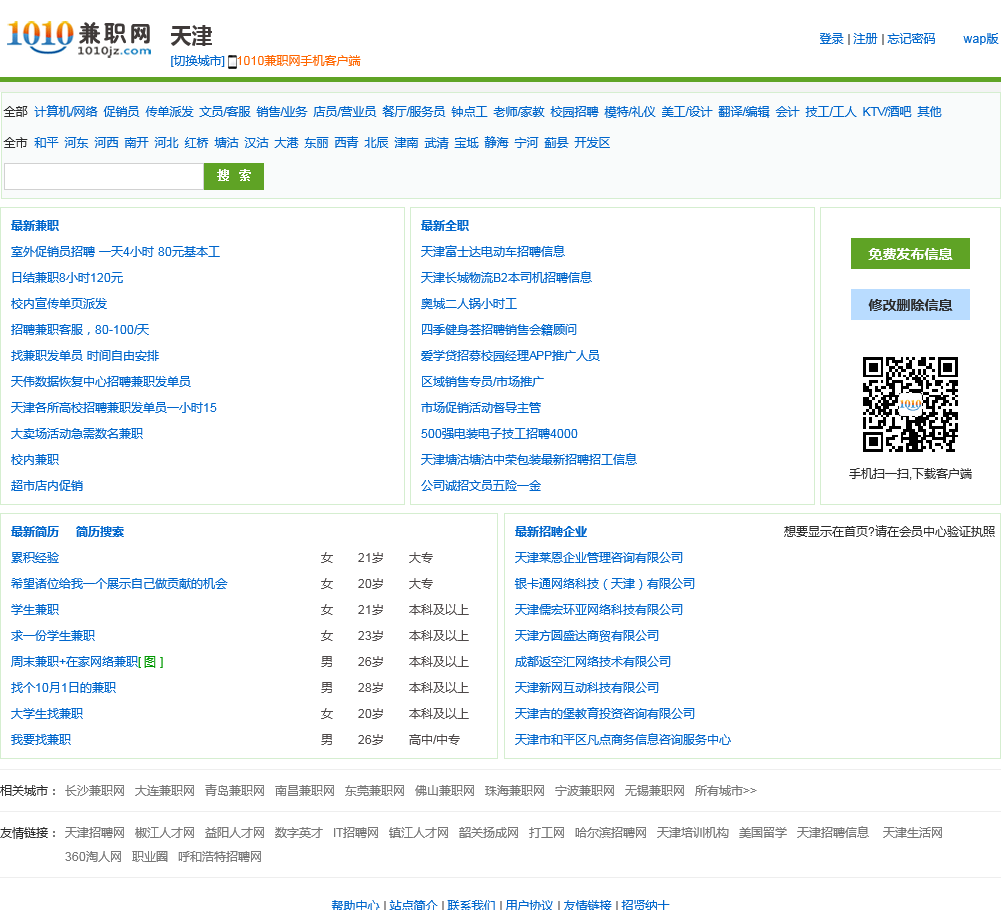Click the 修改删除信息 button

tap(910, 305)
